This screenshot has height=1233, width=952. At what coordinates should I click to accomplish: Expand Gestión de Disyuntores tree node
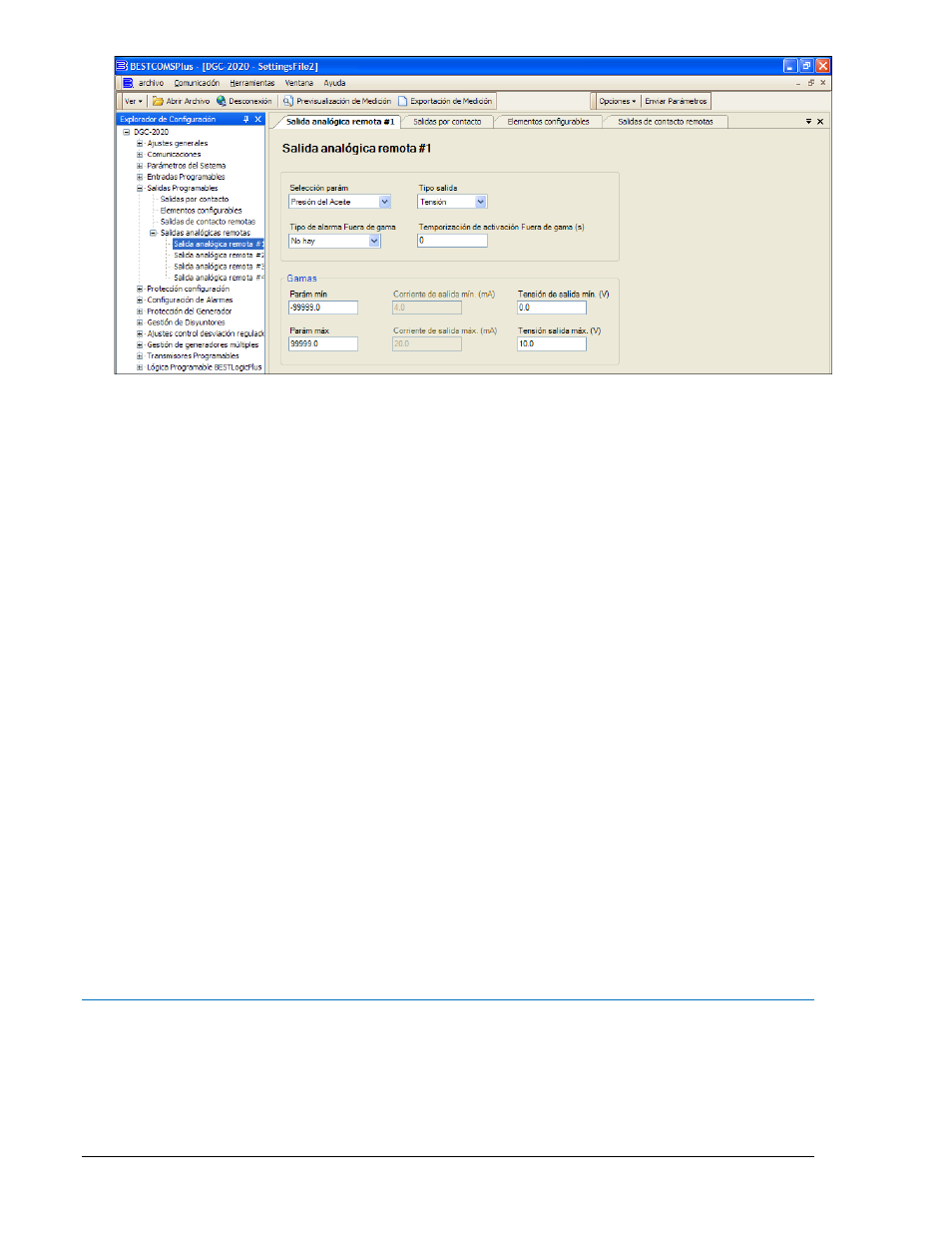(x=140, y=322)
